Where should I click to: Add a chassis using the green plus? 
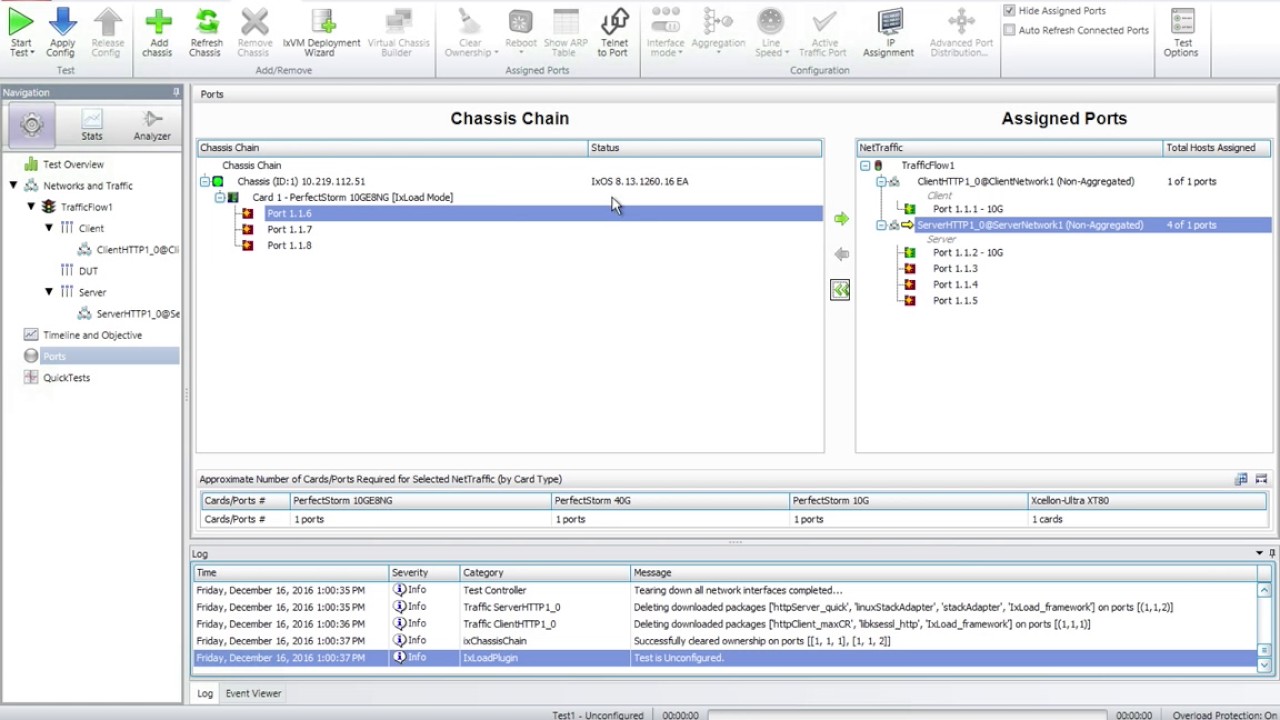click(157, 32)
